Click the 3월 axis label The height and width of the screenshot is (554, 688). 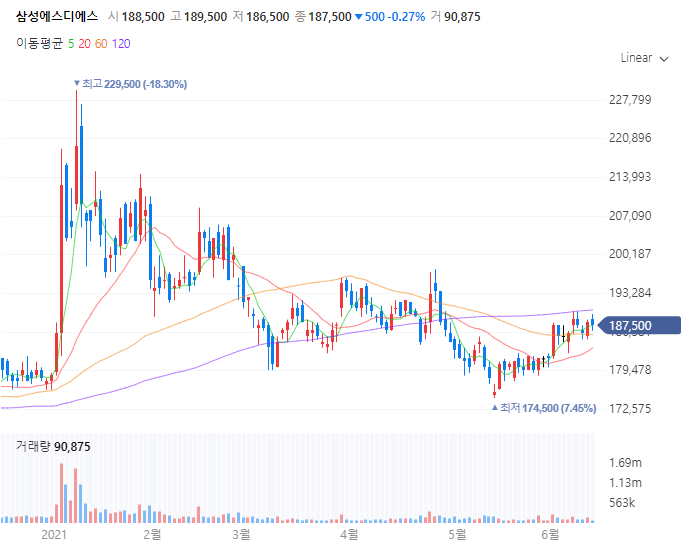(241, 534)
